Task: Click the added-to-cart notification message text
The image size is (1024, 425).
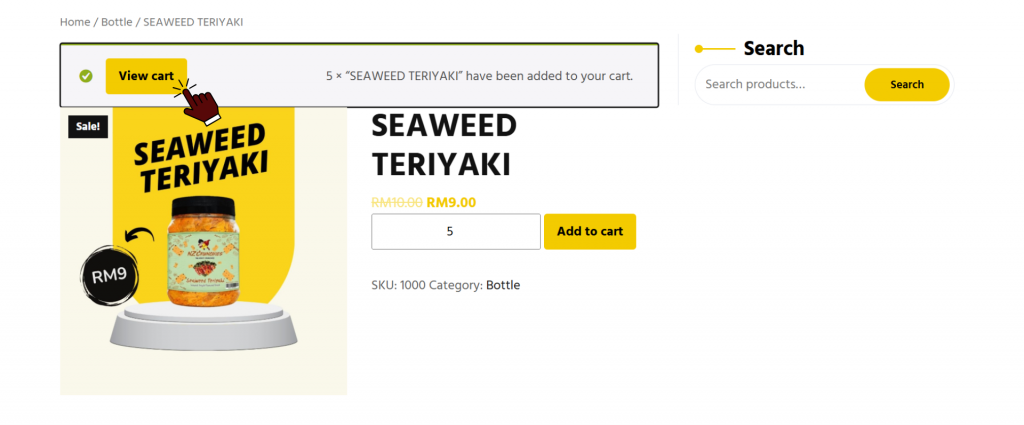Action: point(479,76)
